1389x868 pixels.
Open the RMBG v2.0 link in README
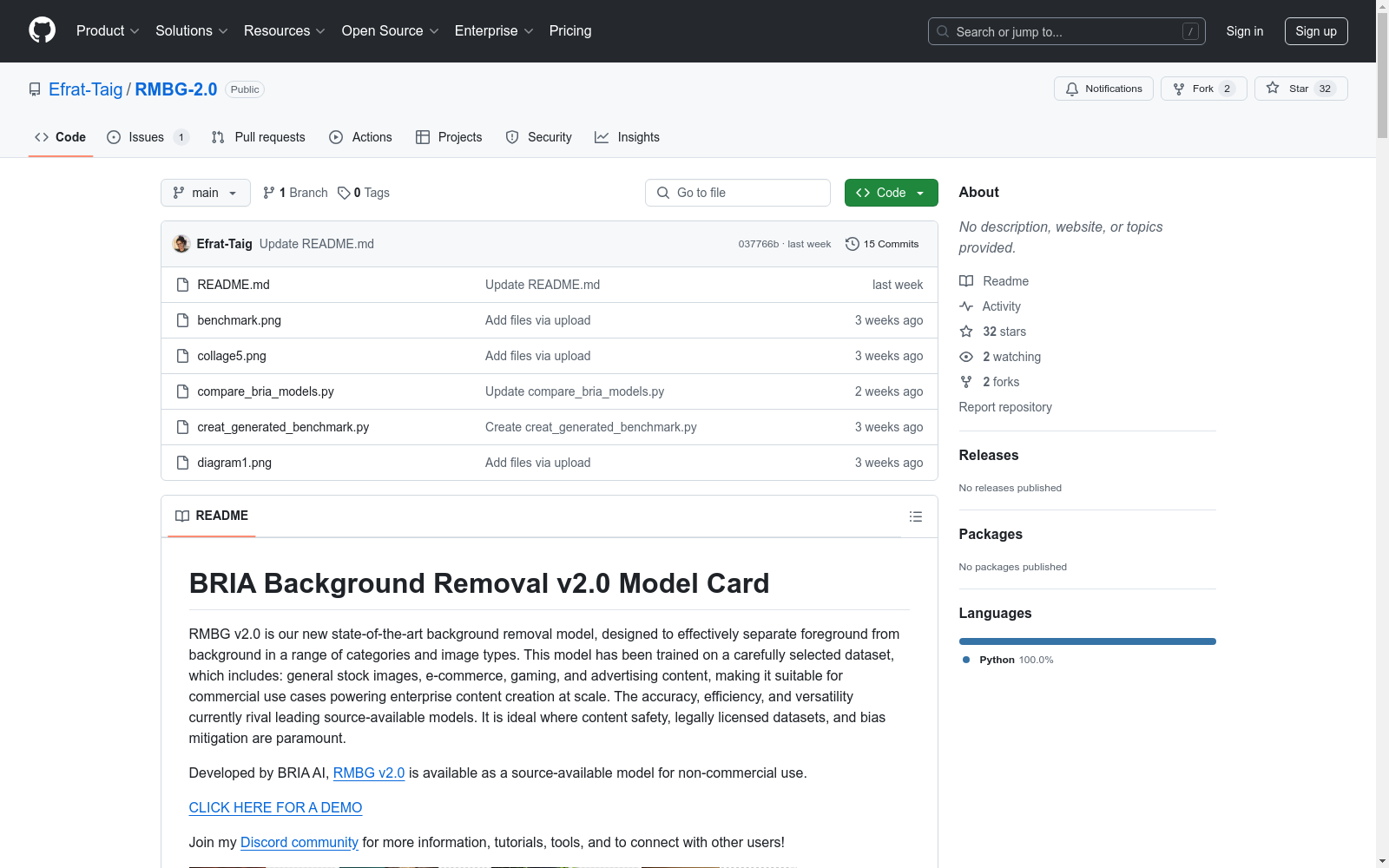click(x=369, y=773)
